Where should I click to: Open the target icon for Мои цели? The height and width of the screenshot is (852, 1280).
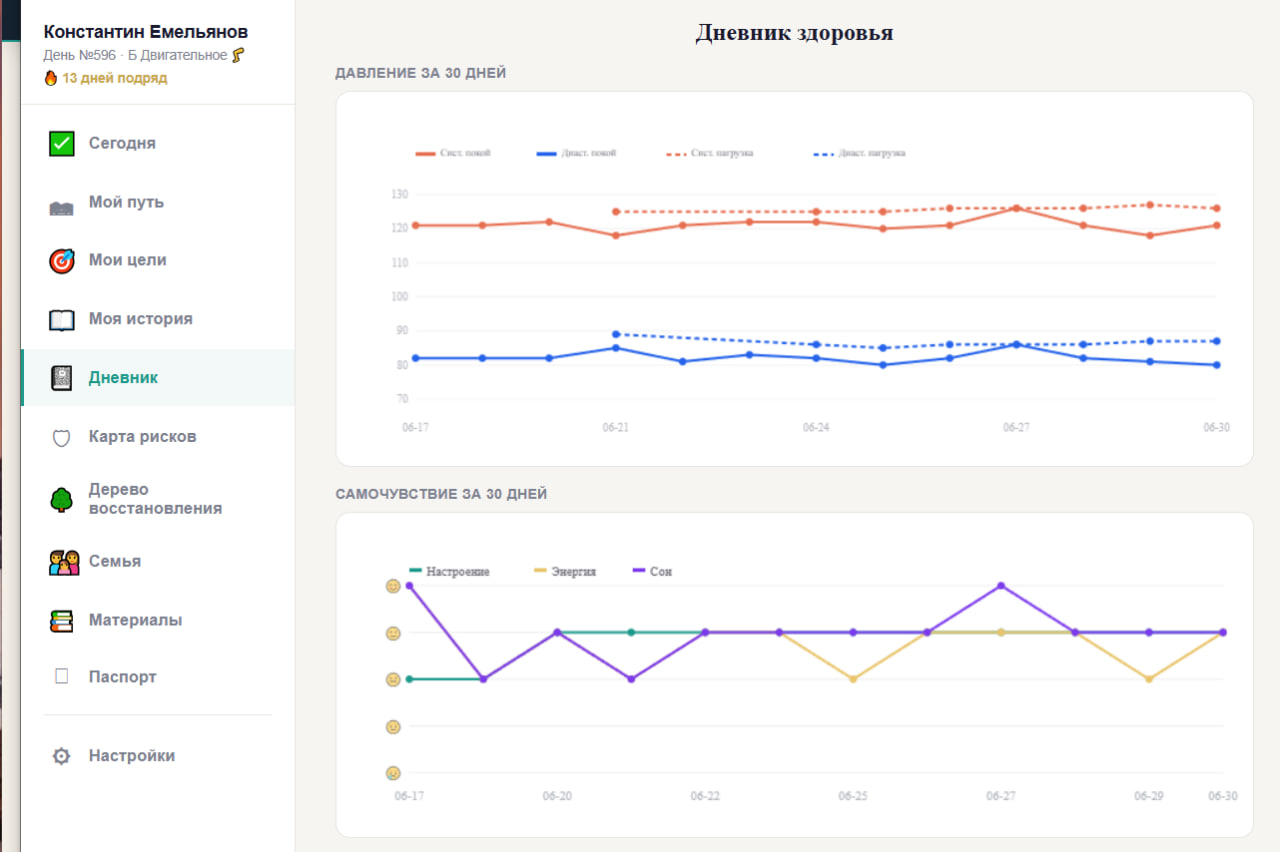click(62, 261)
